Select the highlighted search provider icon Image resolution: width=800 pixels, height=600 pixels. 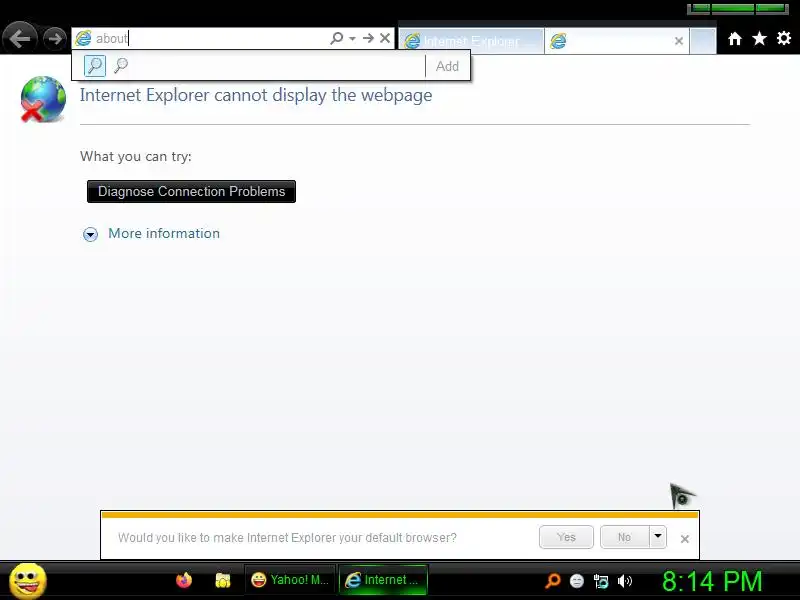tap(95, 66)
